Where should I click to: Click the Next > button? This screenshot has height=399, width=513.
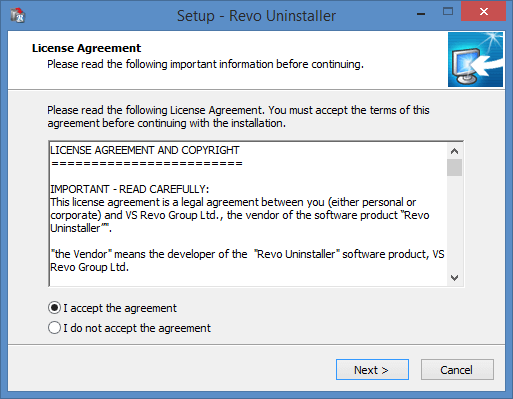(372, 370)
